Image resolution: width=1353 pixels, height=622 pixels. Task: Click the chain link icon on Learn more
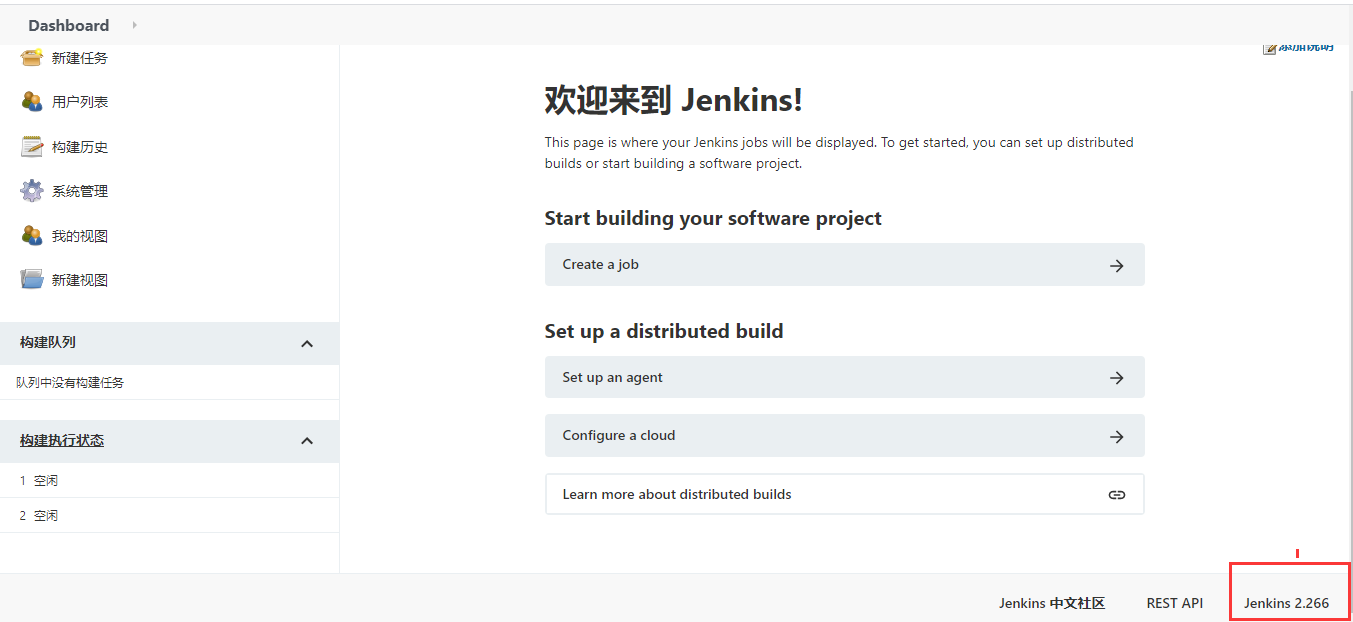(x=1117, y=495)
